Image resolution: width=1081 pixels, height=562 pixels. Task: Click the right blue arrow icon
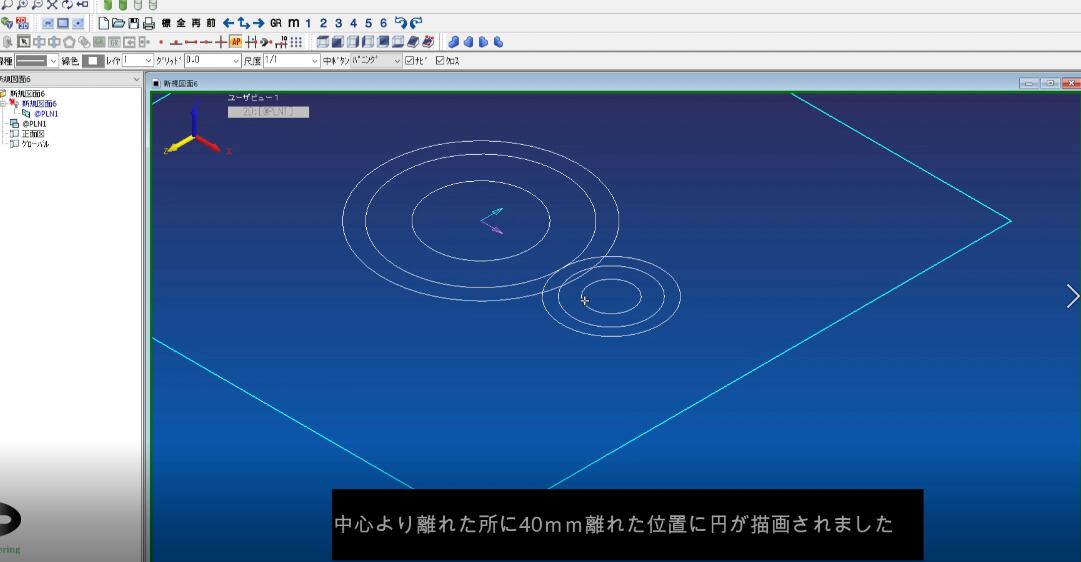pyautogui.click(x=259, y=23)
